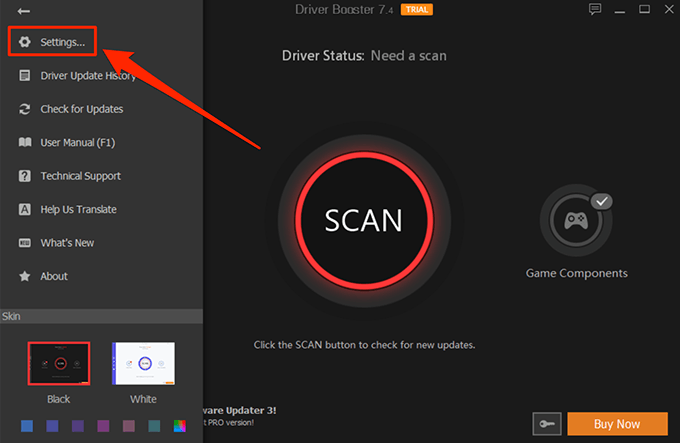Select the Black skin thumbnail
Screen dimensions: 680x443
point(59,363)
